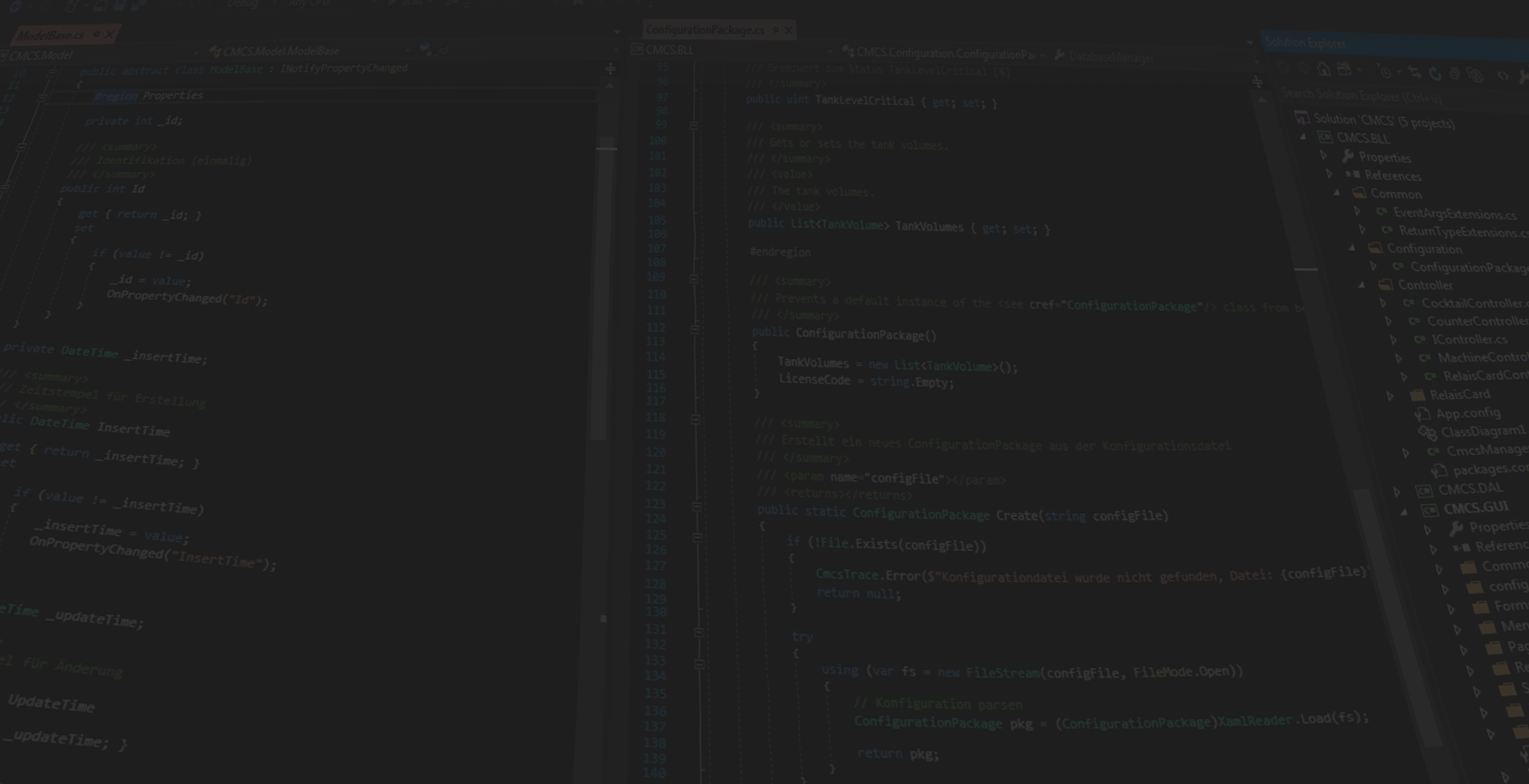This screenshot has height=784, width=1529.
Task: Select the CMCS.GUI project
Action: tap(1476, 508)
